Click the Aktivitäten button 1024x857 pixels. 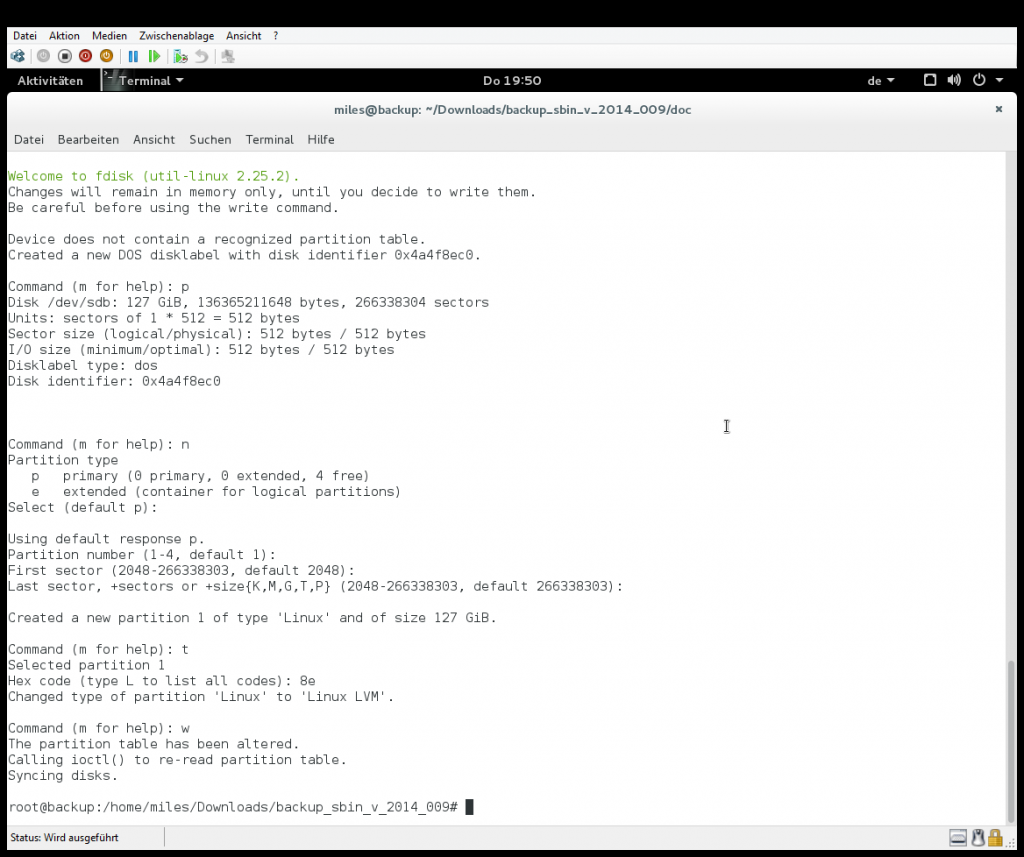click(50, 80)
